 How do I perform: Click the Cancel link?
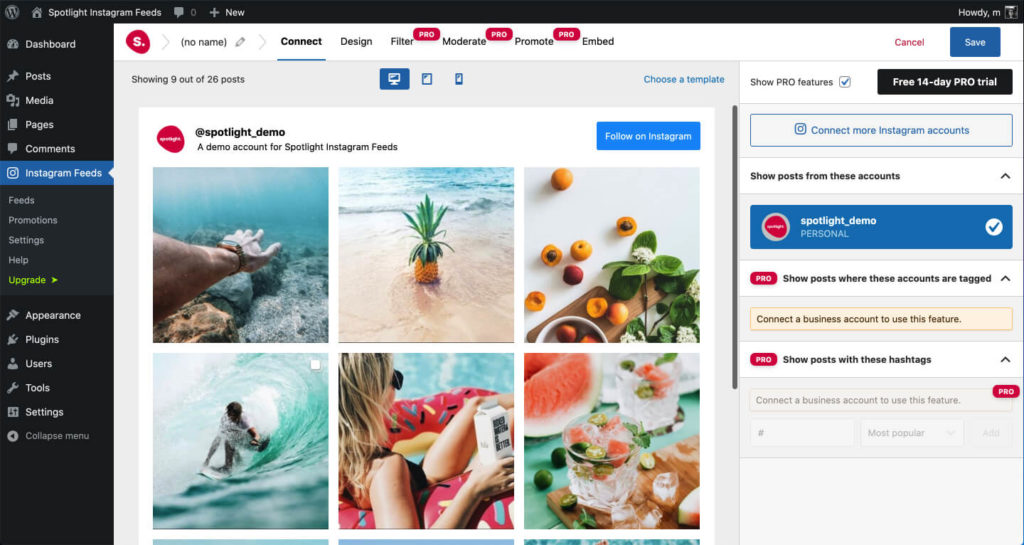point(909,42)
